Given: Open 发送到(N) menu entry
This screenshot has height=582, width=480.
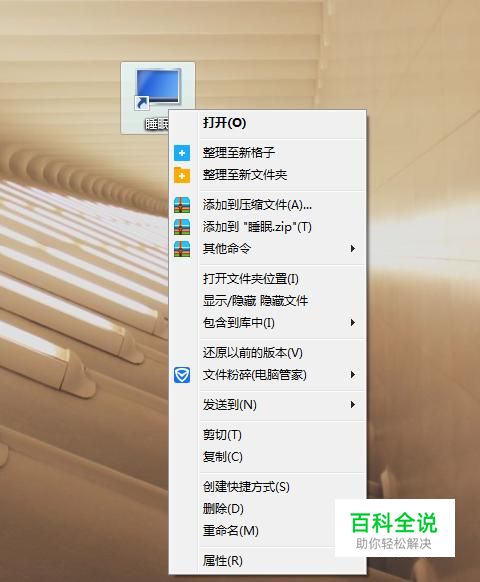Looking at the screenshot, I should [267, 405].
